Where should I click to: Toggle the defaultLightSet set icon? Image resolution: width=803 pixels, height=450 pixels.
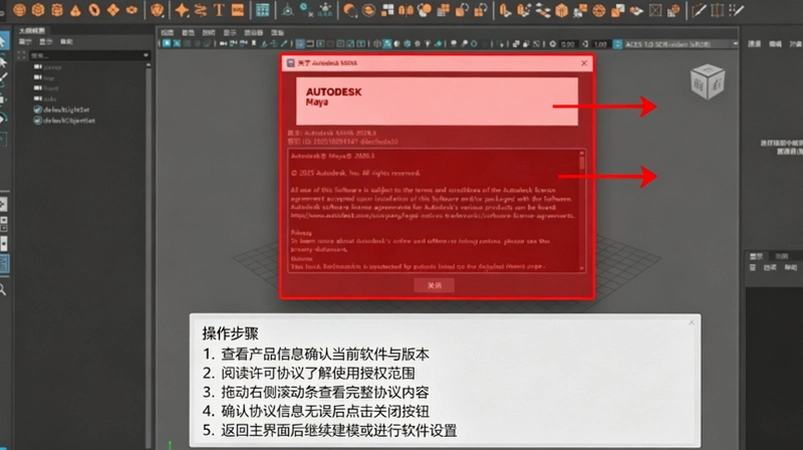click(x=37, y=110)
